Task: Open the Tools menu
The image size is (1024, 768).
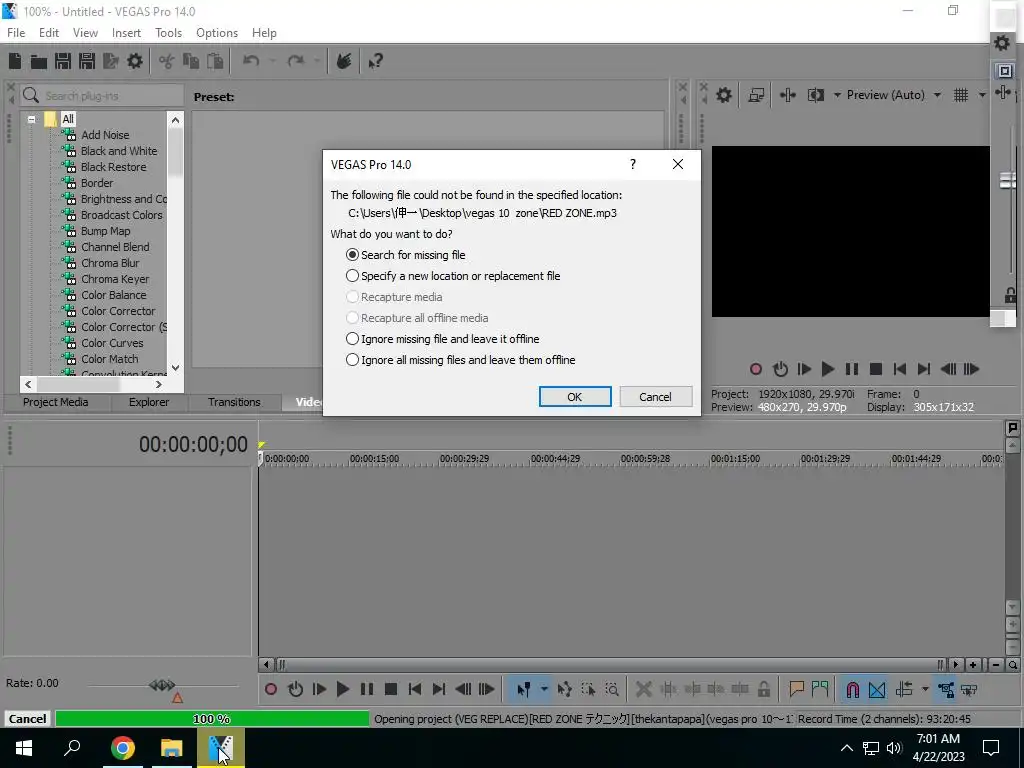Action: coord(168,33)
